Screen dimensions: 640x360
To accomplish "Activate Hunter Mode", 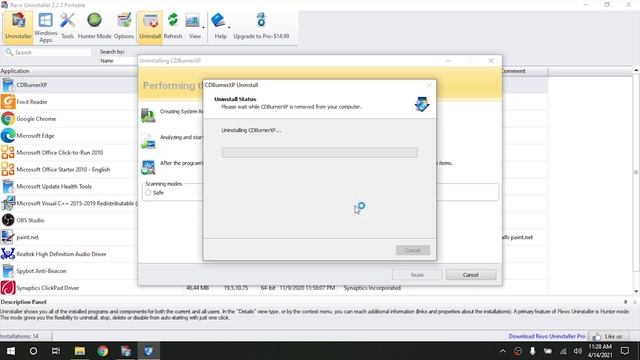I will (94, 27).
